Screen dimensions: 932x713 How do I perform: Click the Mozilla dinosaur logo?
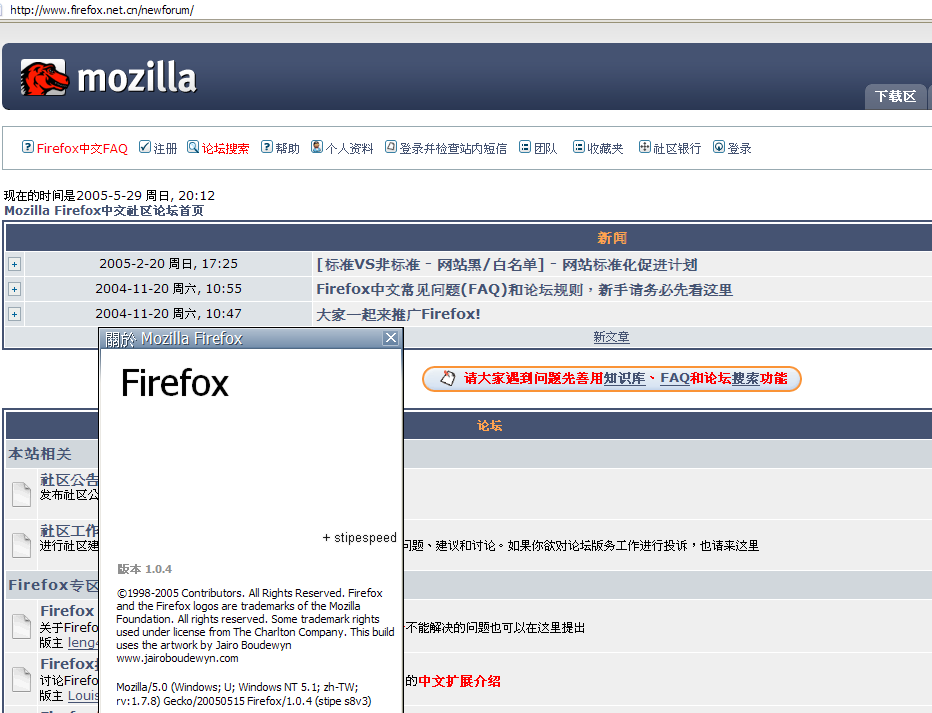click(x=44, y=77)
